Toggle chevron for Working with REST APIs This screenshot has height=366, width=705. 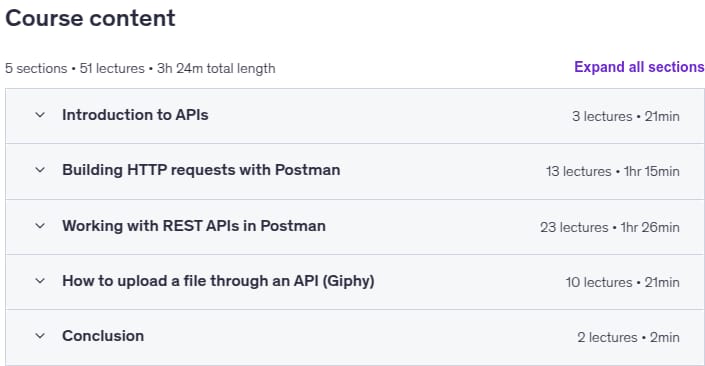click(x=40, y=226)
